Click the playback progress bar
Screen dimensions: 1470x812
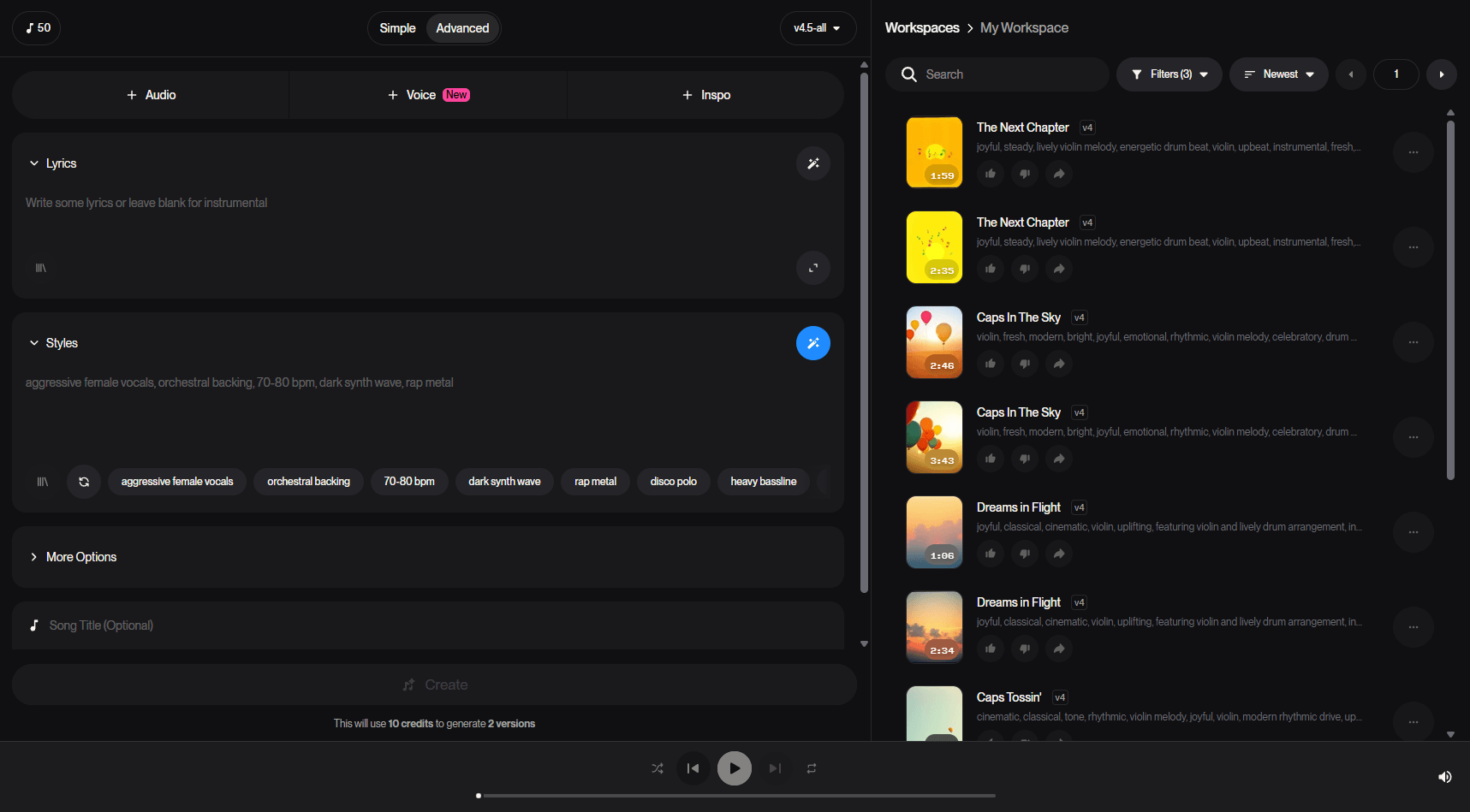coord(736,795)
